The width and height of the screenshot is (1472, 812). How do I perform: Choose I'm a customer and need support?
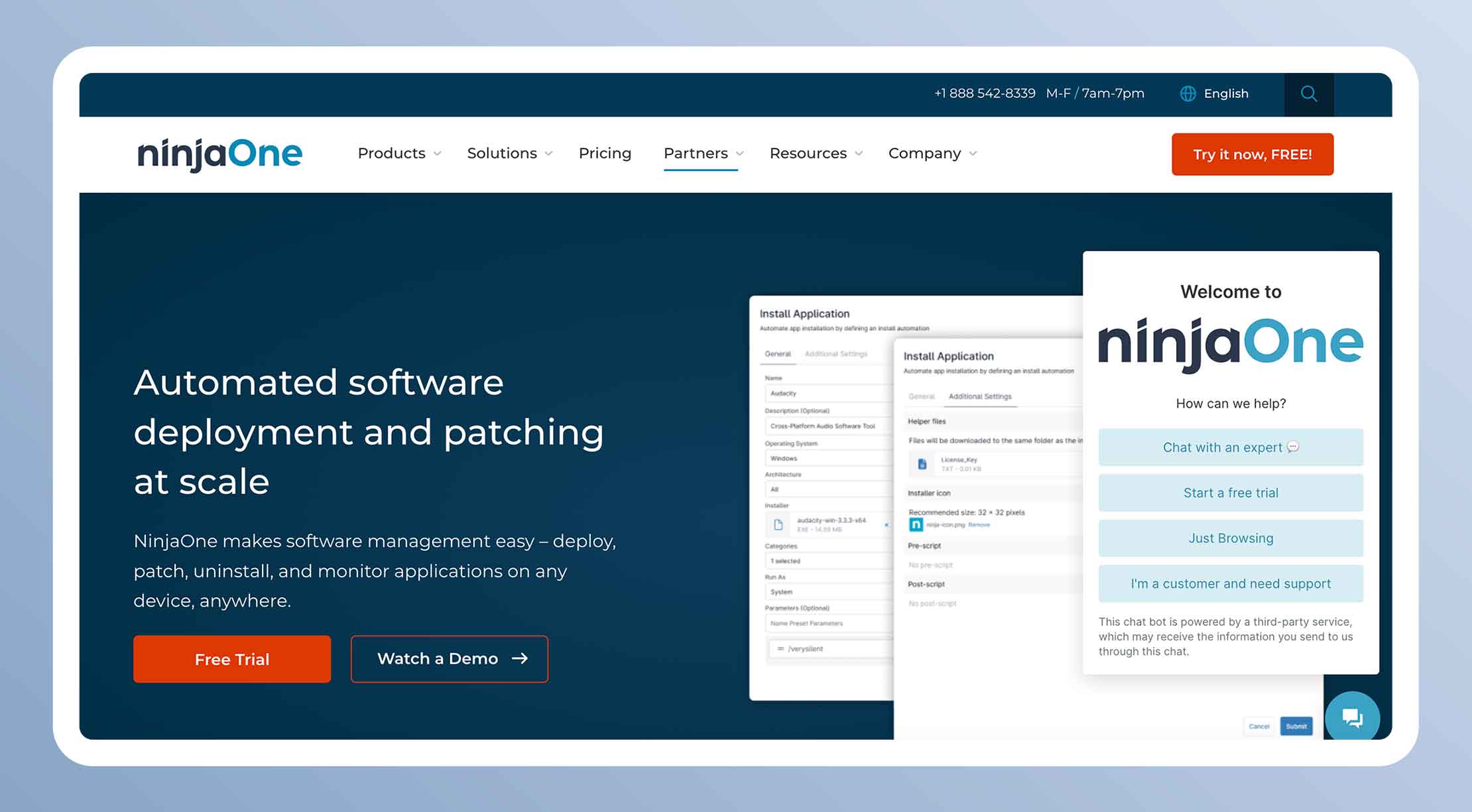tap(1231, 583)
